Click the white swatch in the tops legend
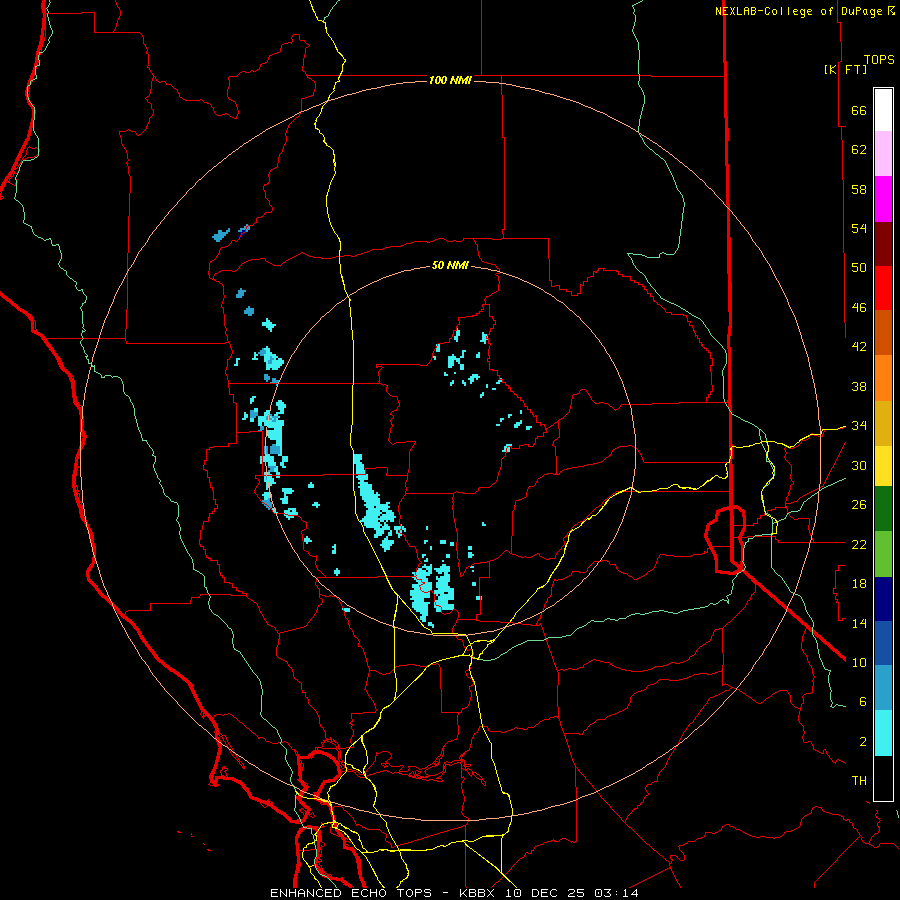900x900 pixels. click(x=883, y=110)
